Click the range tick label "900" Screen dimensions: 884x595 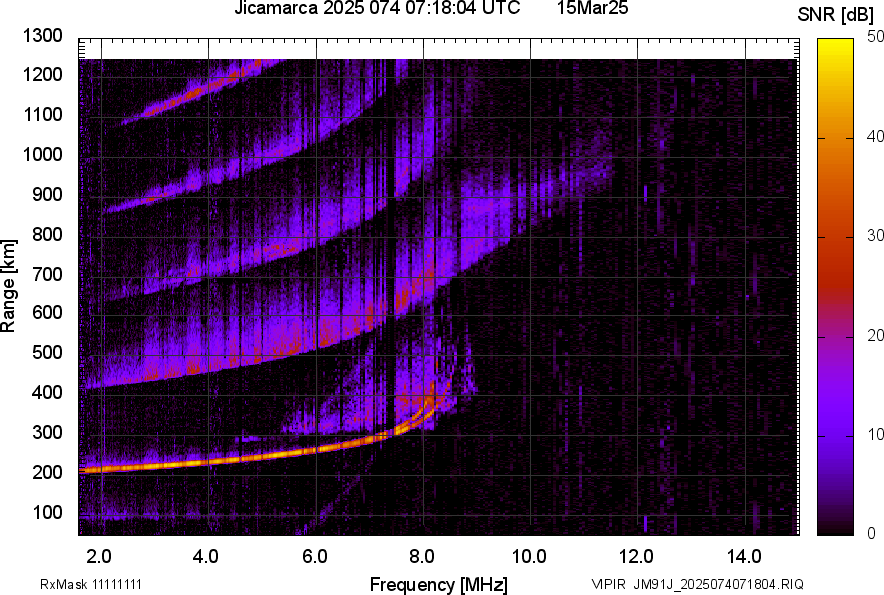click(x=47, y=194)
